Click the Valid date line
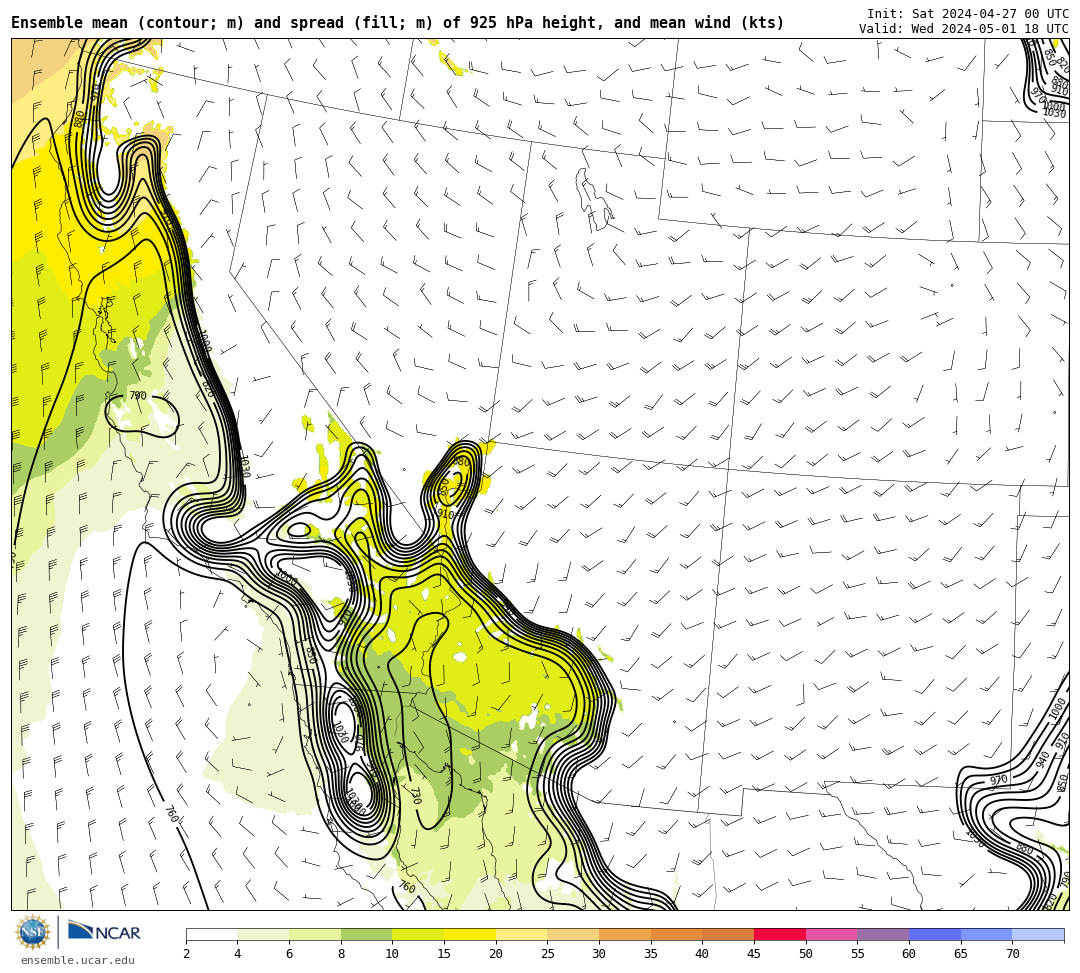 964,28
